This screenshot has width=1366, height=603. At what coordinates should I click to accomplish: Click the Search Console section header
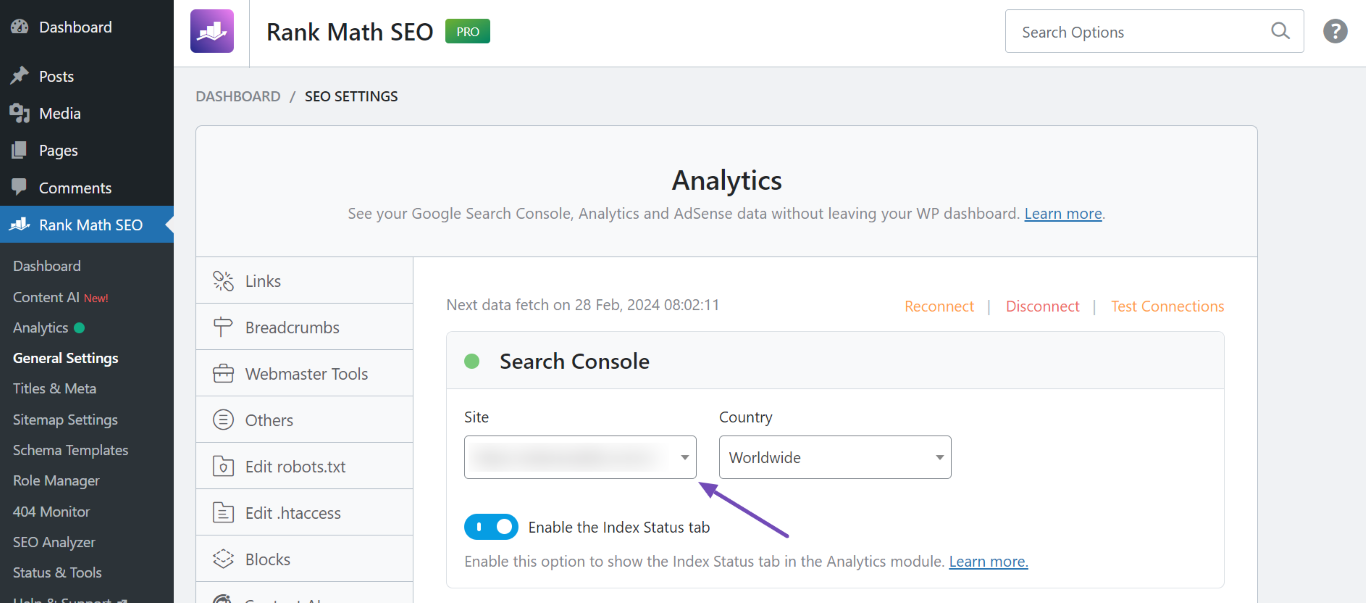point(835,361)
